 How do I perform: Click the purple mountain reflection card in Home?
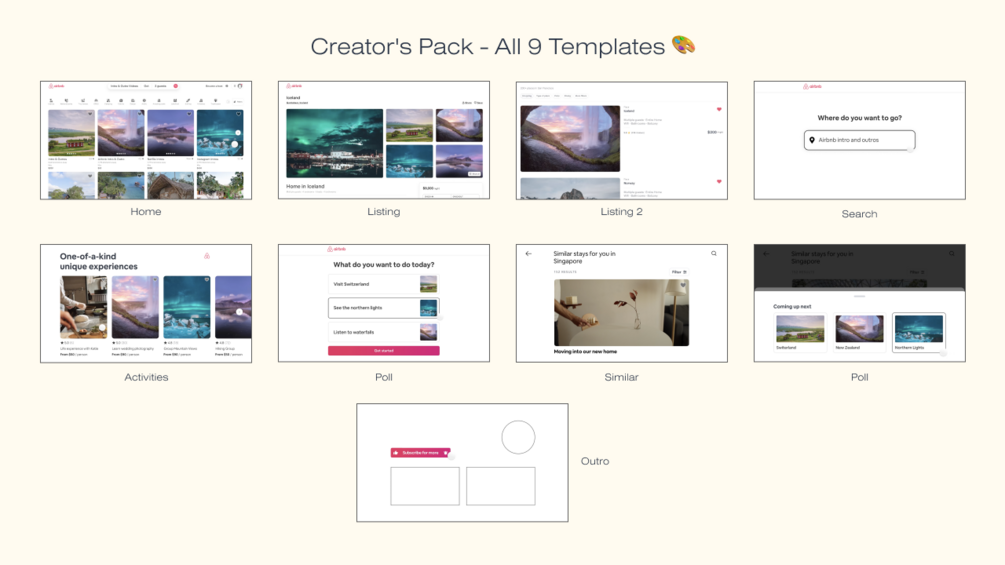(x=170, y=133)
